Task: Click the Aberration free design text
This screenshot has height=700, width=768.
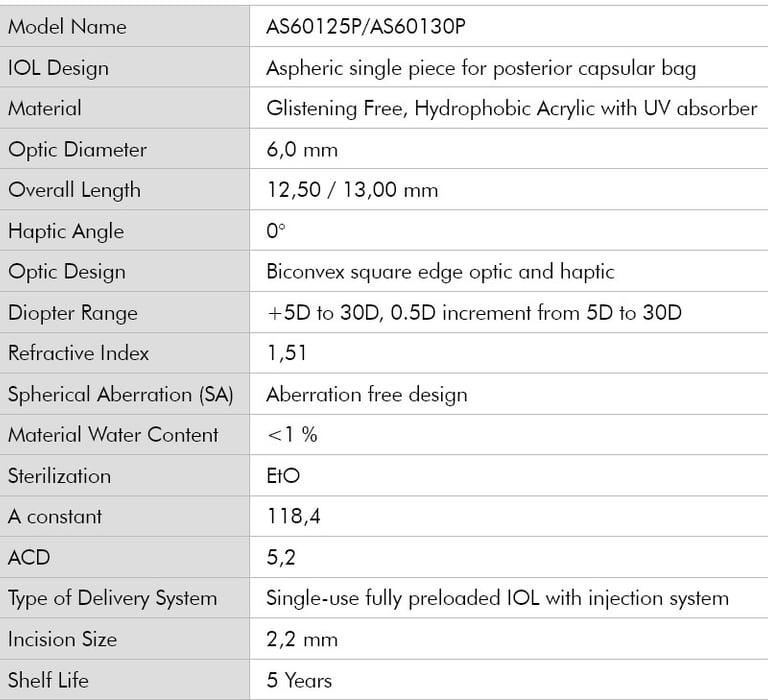Action: click(366, 394)
